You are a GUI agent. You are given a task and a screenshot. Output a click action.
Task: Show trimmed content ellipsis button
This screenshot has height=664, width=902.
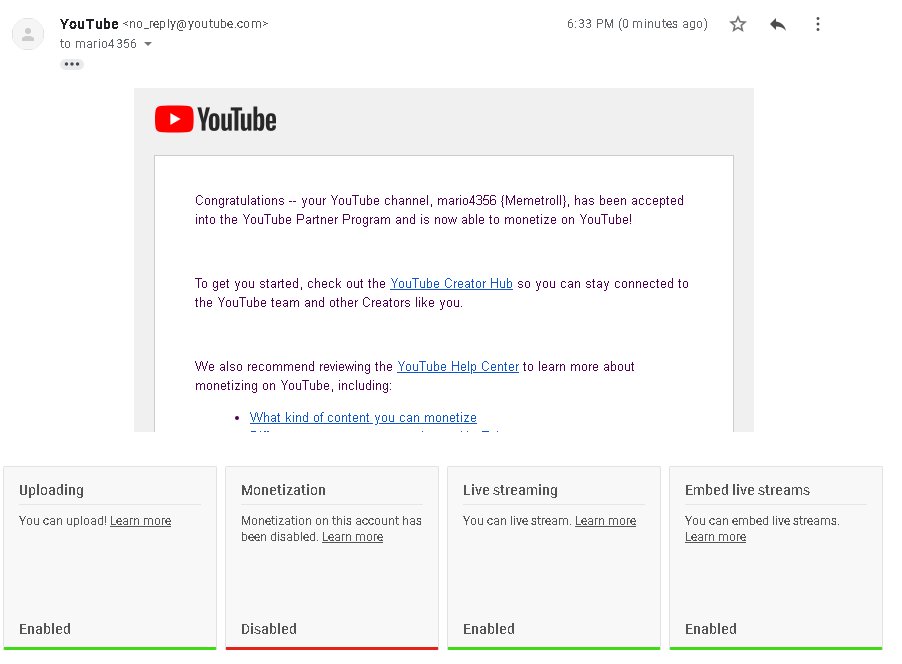[x=72, y=64]
